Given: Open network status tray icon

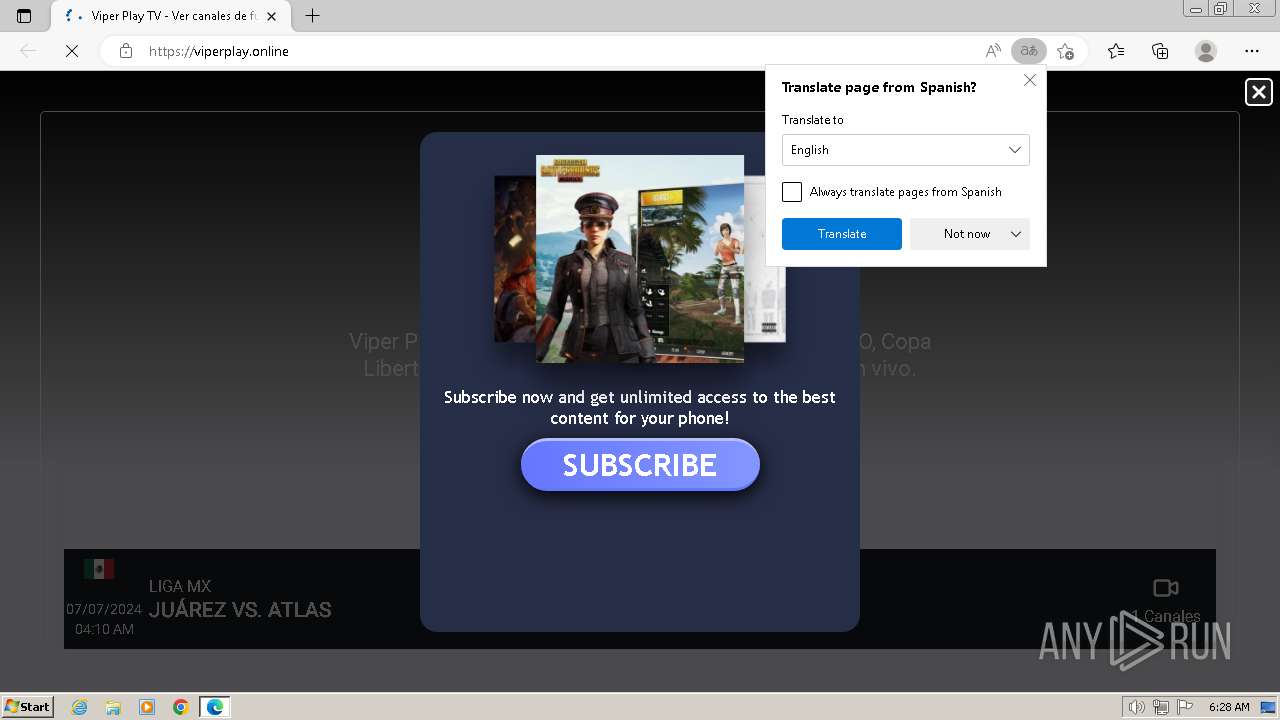Looking at the screenshot, I should pyautogui.click(x=1161, y=707).
